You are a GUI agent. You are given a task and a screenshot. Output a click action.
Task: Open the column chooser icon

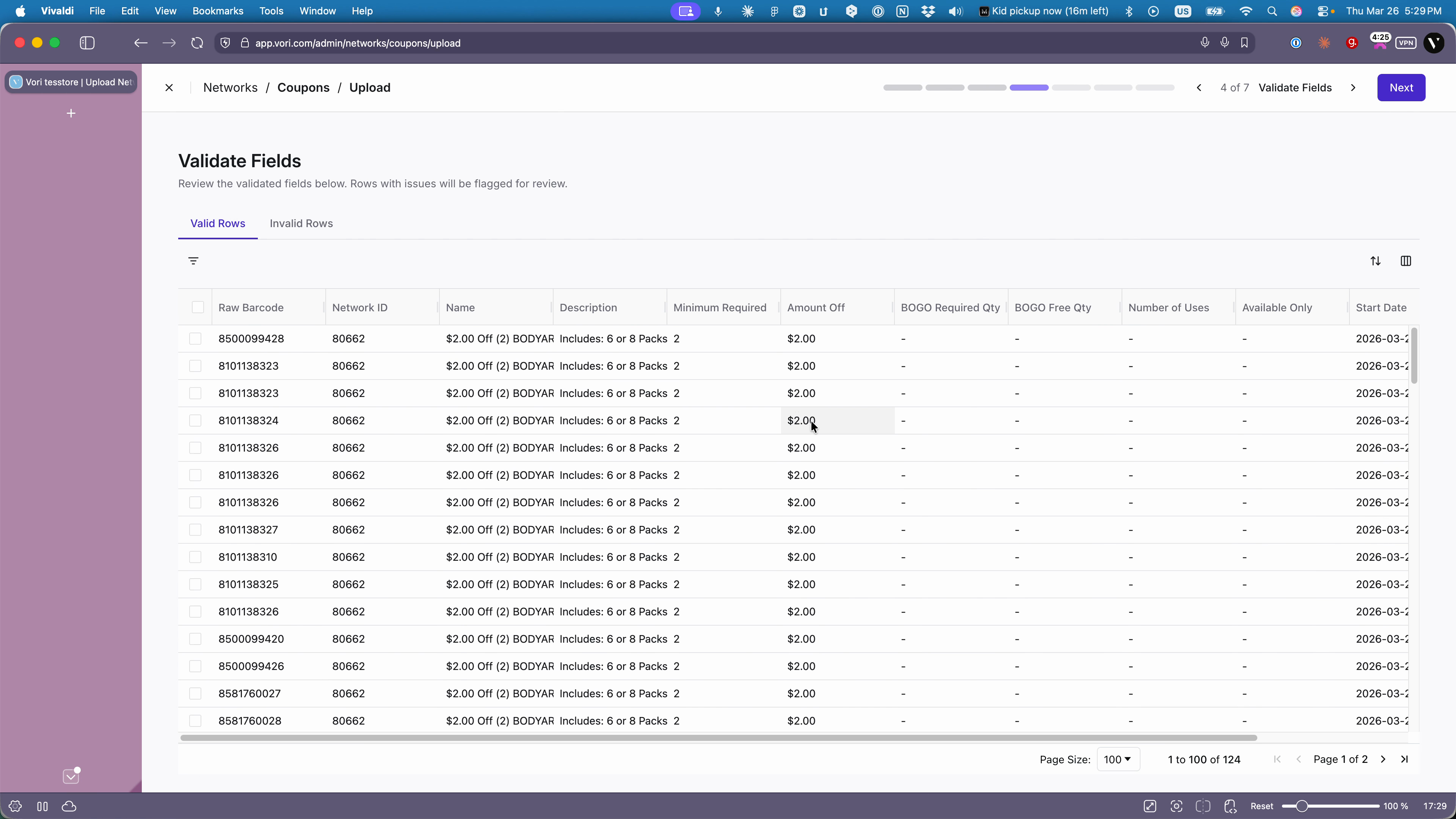pos(1406,260)
